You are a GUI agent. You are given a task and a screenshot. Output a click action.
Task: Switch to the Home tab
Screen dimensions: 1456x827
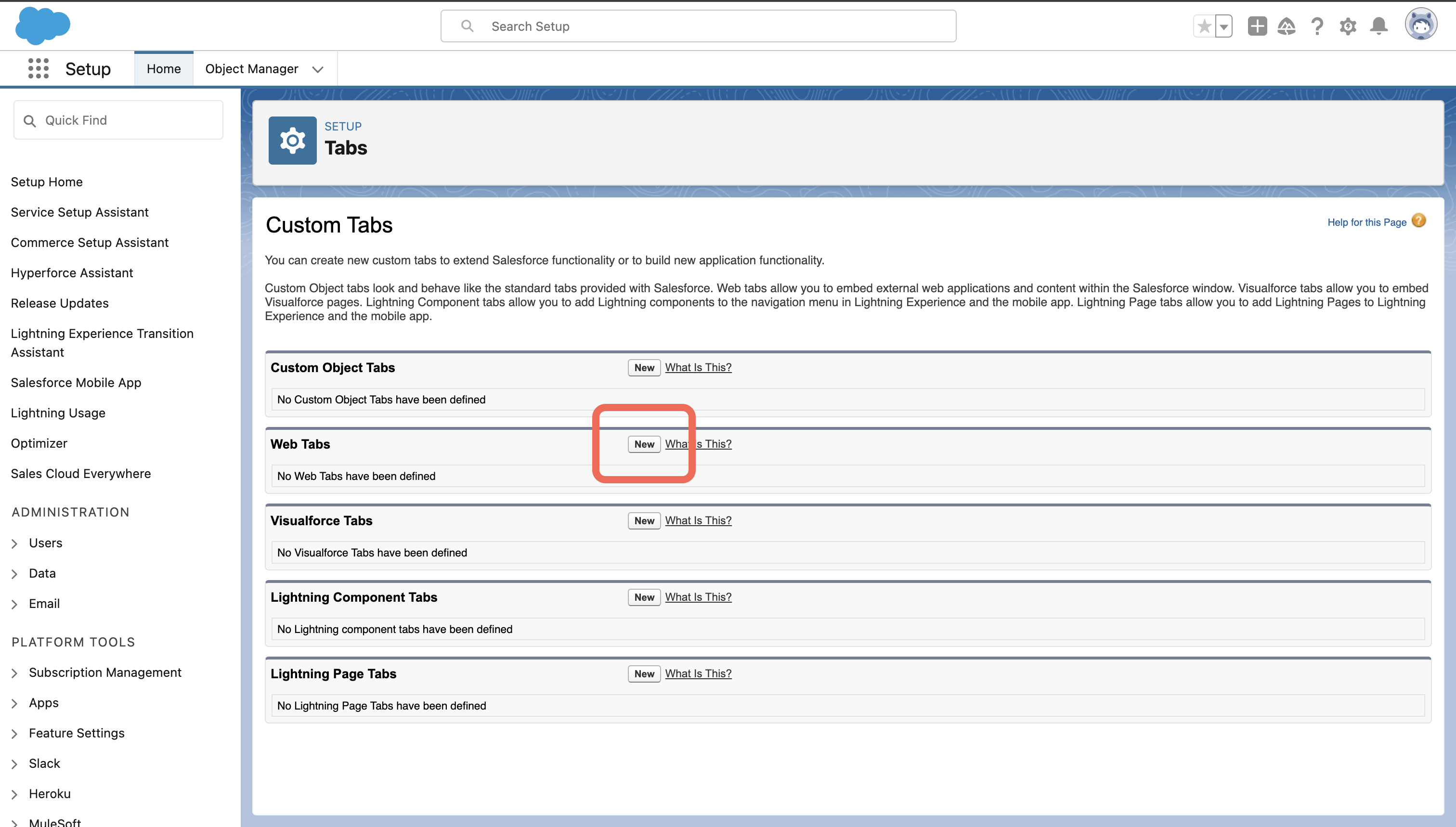tap(164, 69)
